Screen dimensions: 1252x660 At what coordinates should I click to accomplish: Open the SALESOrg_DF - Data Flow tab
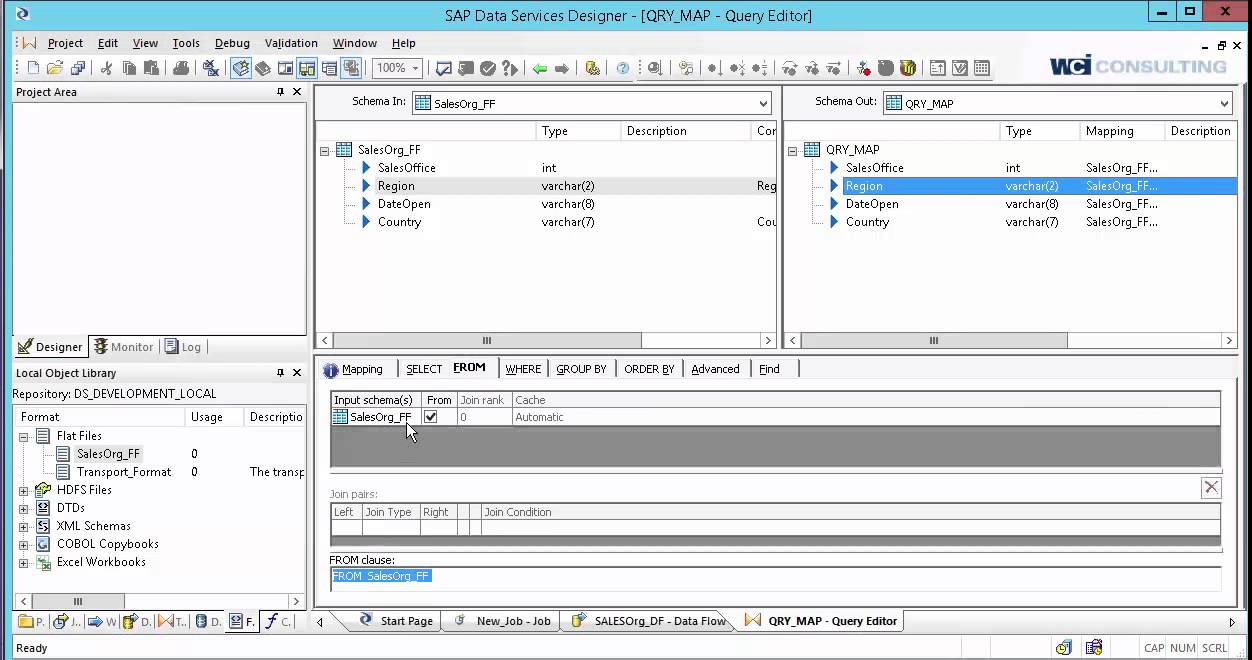648,621
